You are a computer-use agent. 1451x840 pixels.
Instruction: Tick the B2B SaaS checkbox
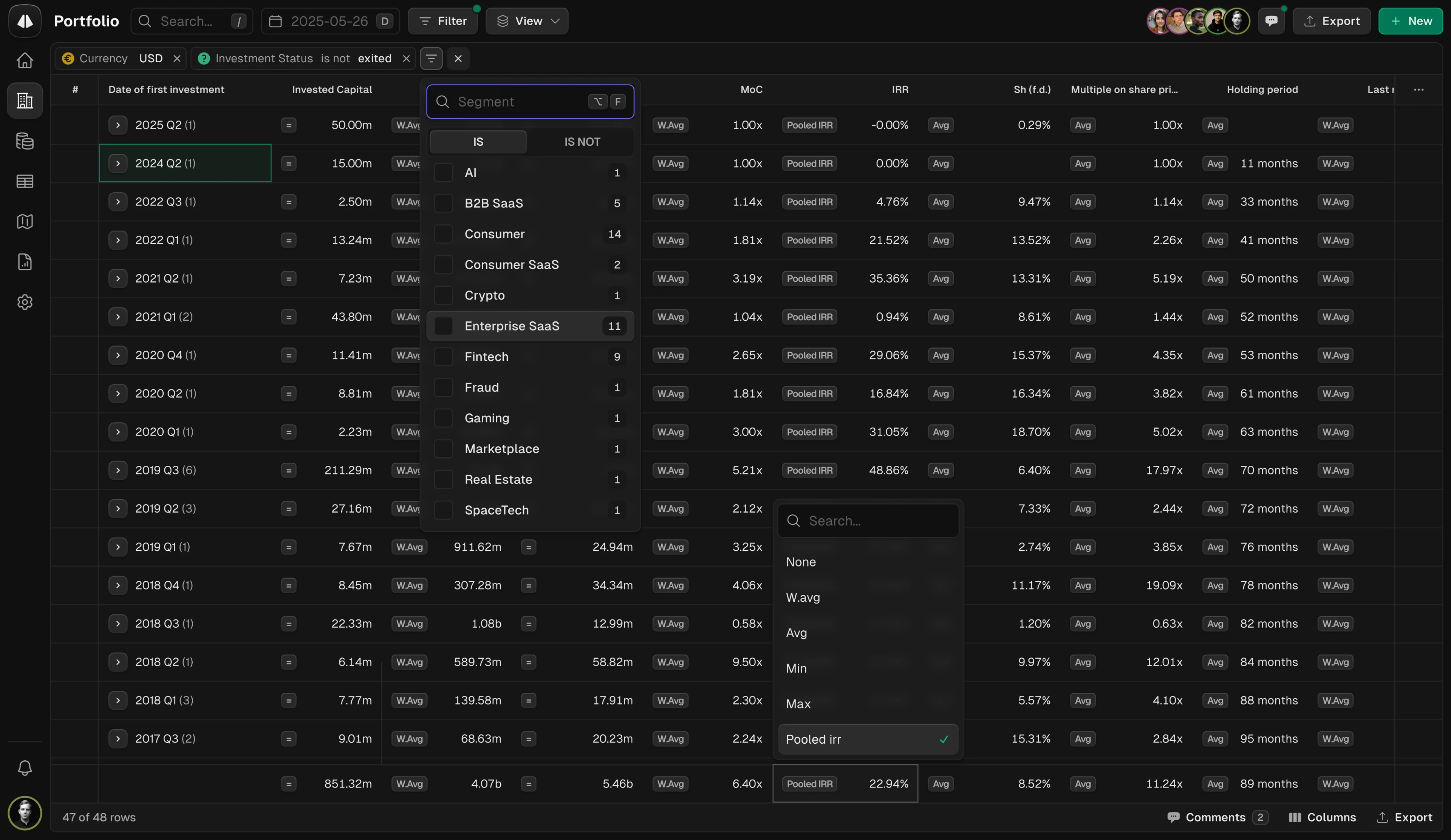point(443,203)
